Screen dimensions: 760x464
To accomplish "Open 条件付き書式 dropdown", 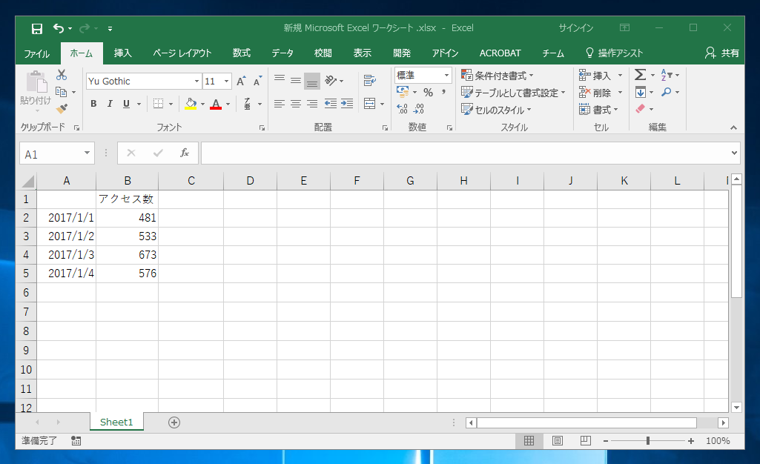I will [497, 75].
